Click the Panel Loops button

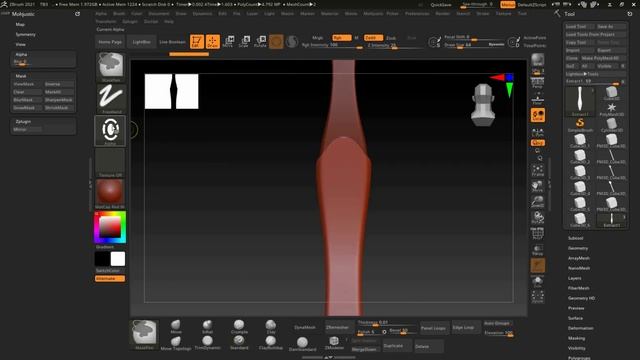pyautogui.click(x=433, y=328)
